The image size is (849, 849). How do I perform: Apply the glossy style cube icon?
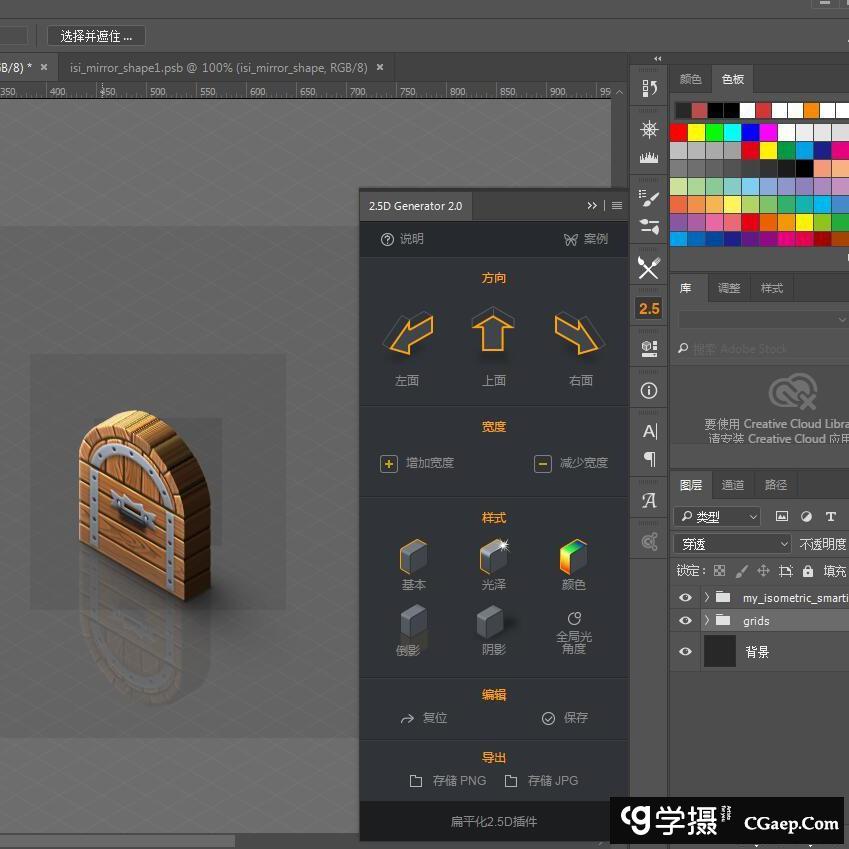click(x=493, y=557)
